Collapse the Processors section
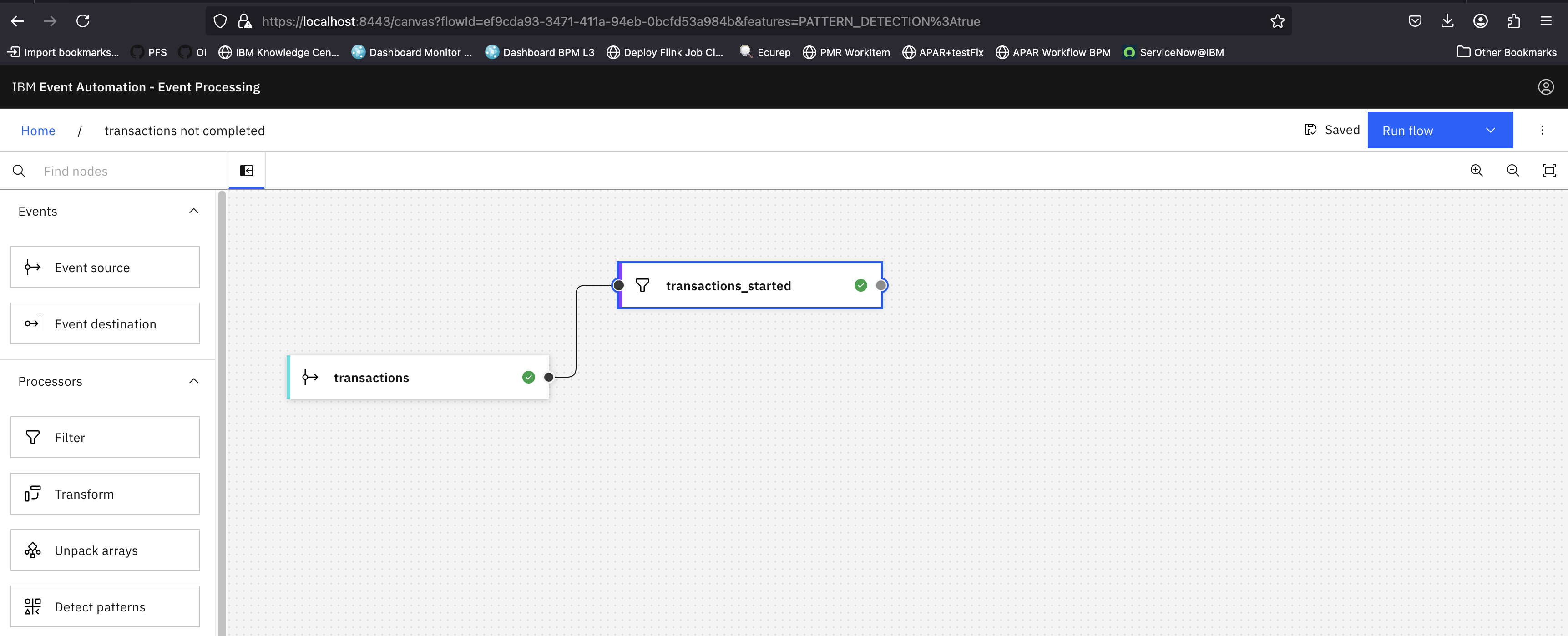This screenshot has width=1568, height=636. pos(193,382)
